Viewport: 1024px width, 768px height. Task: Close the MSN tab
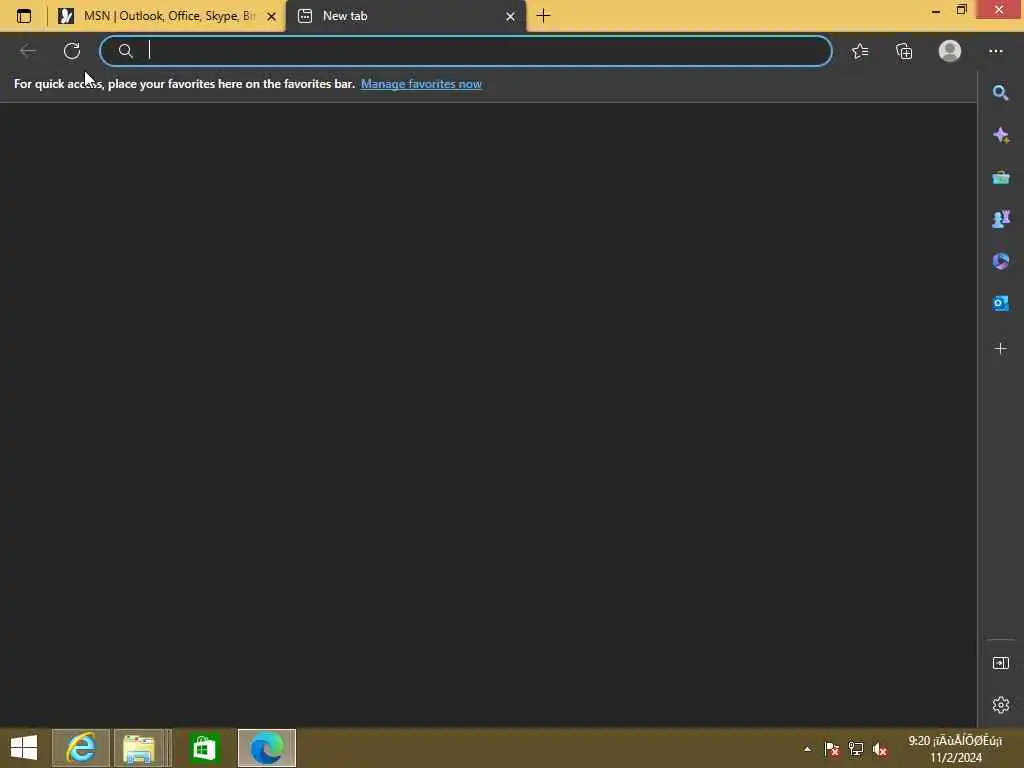click(272, 16)
